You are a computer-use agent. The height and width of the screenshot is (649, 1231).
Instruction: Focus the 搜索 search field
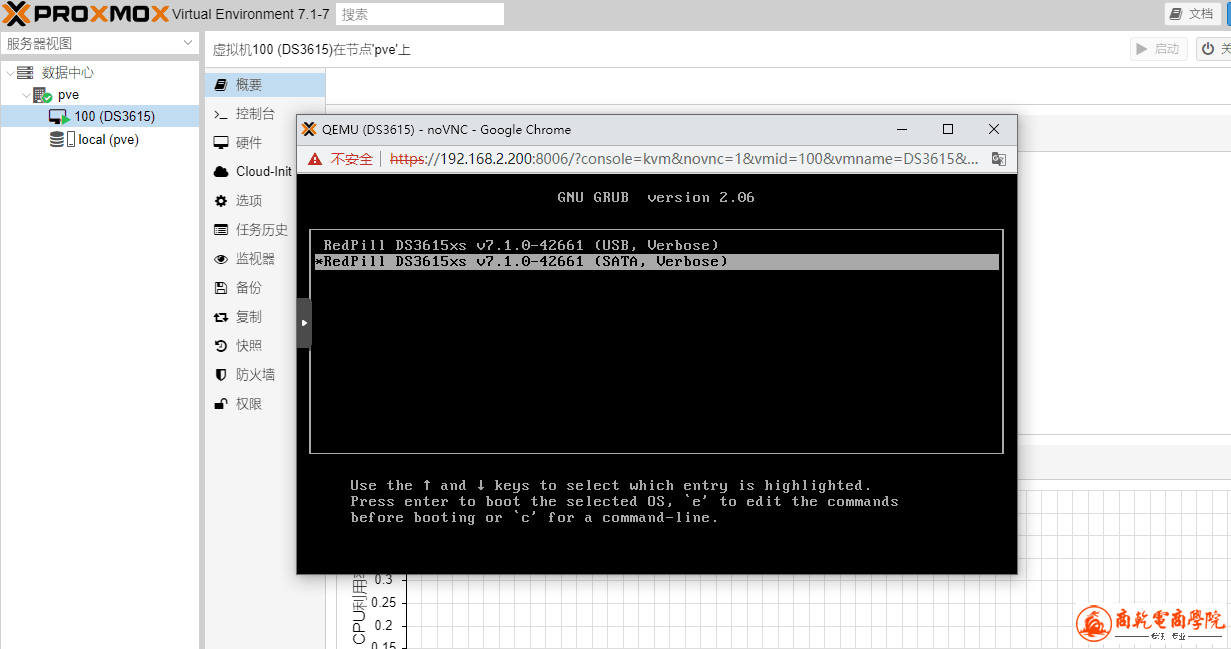click(x=420, y=14)
